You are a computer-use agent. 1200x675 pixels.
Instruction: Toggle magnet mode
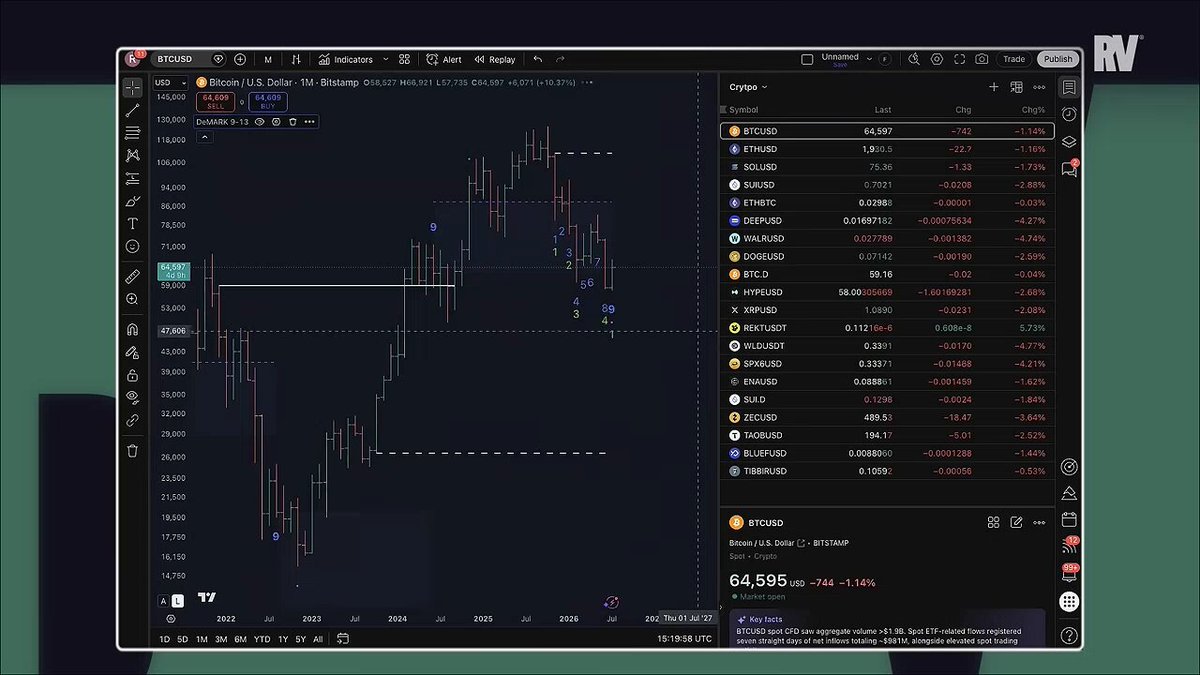tap(132, 329)
